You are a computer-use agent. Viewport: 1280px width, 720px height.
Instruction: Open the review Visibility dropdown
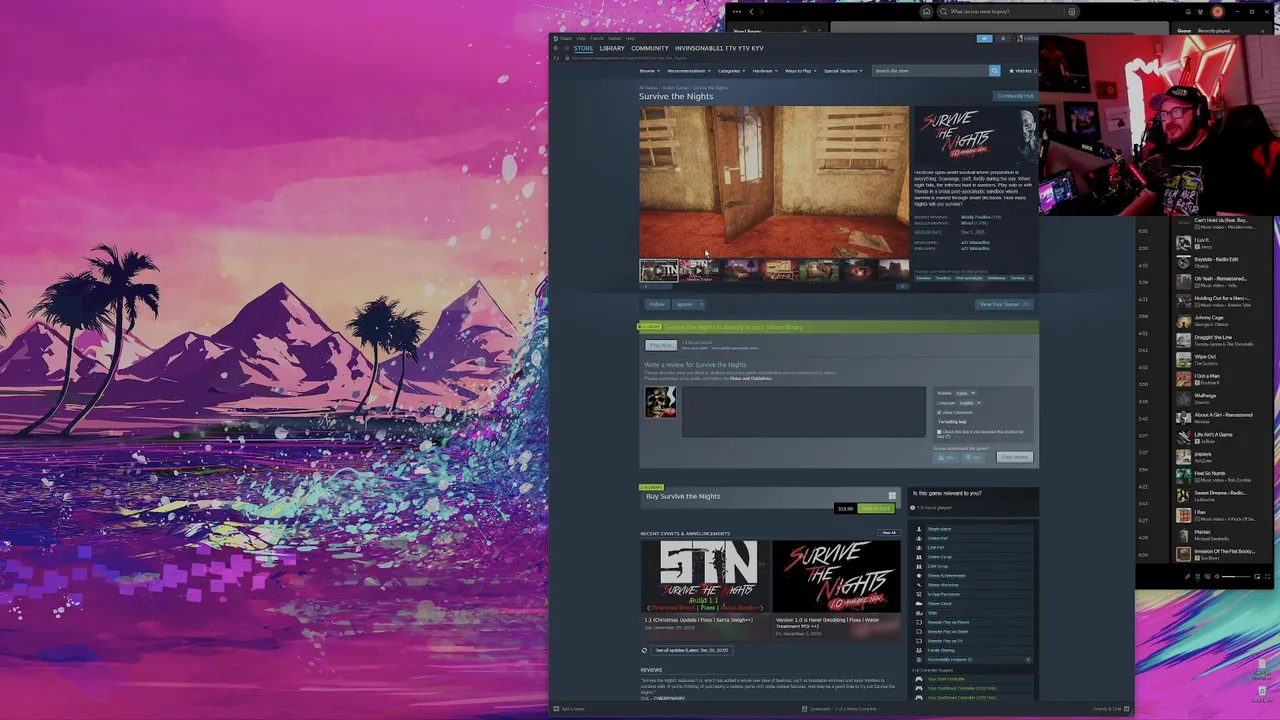[x=965, y=393]
